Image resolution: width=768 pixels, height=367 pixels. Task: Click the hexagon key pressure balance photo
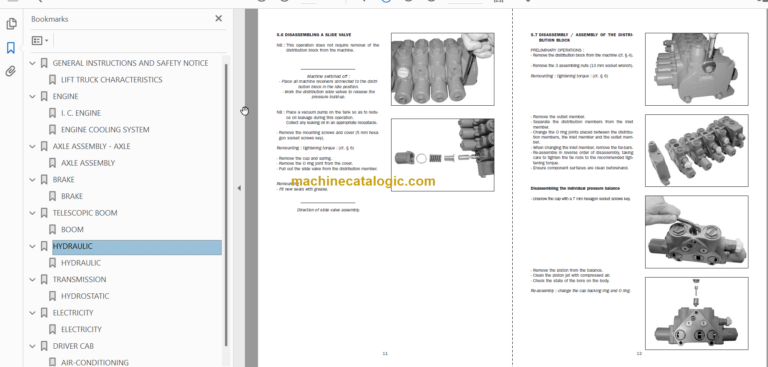tap(696, 232)
